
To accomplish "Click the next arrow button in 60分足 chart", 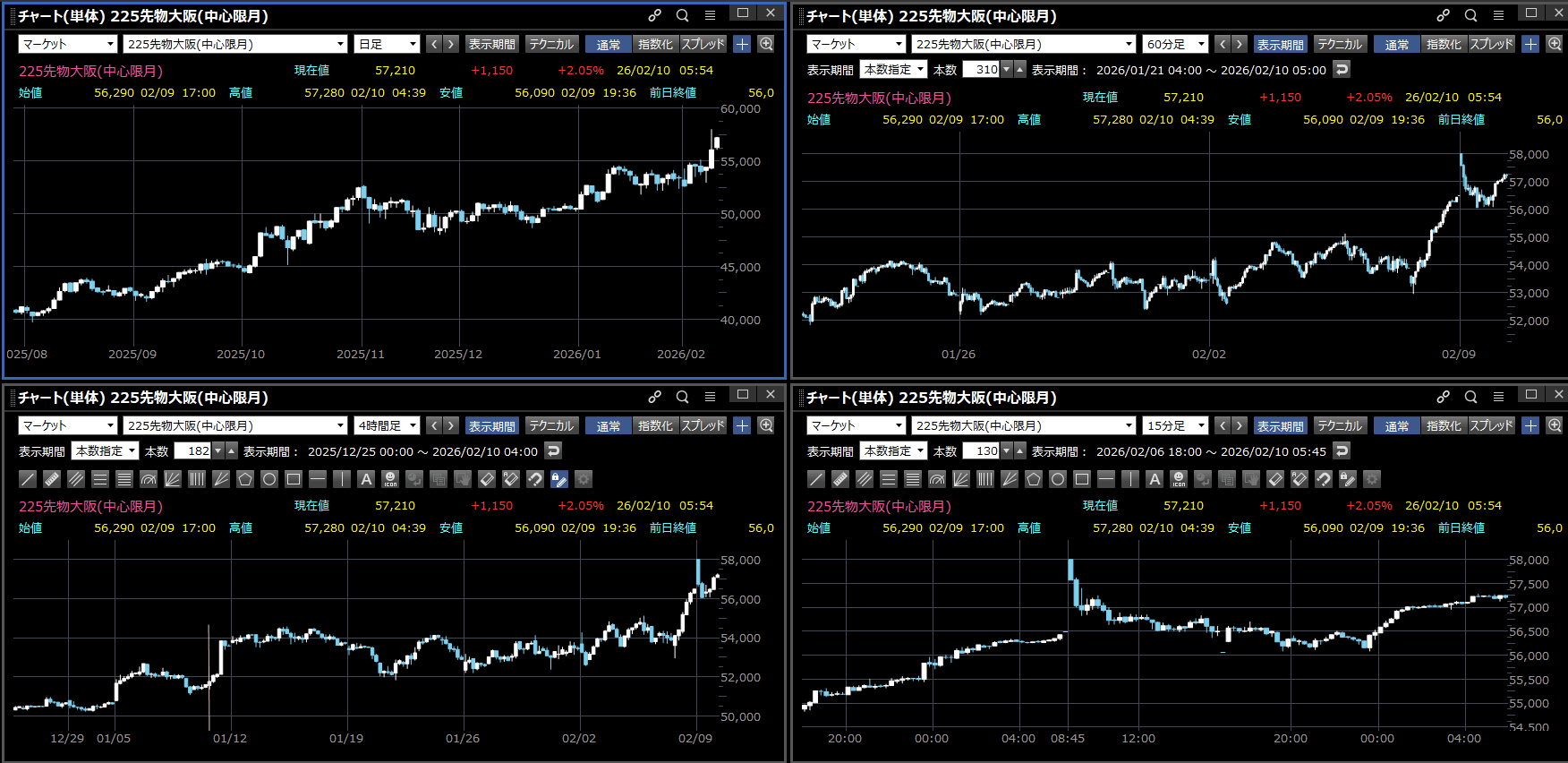I will point(1240,44).
